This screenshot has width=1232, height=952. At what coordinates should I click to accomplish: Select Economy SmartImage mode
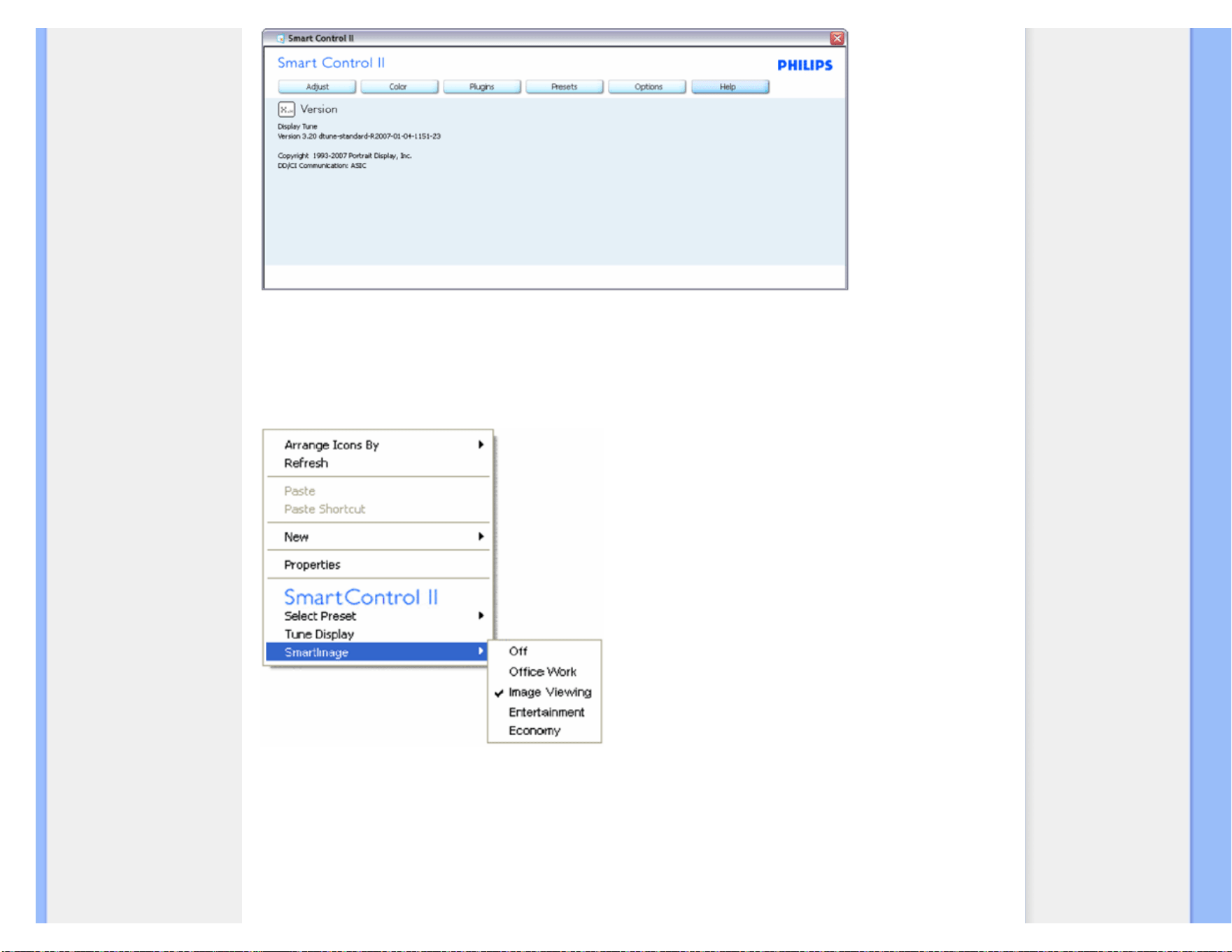click(x=544, y=730)
